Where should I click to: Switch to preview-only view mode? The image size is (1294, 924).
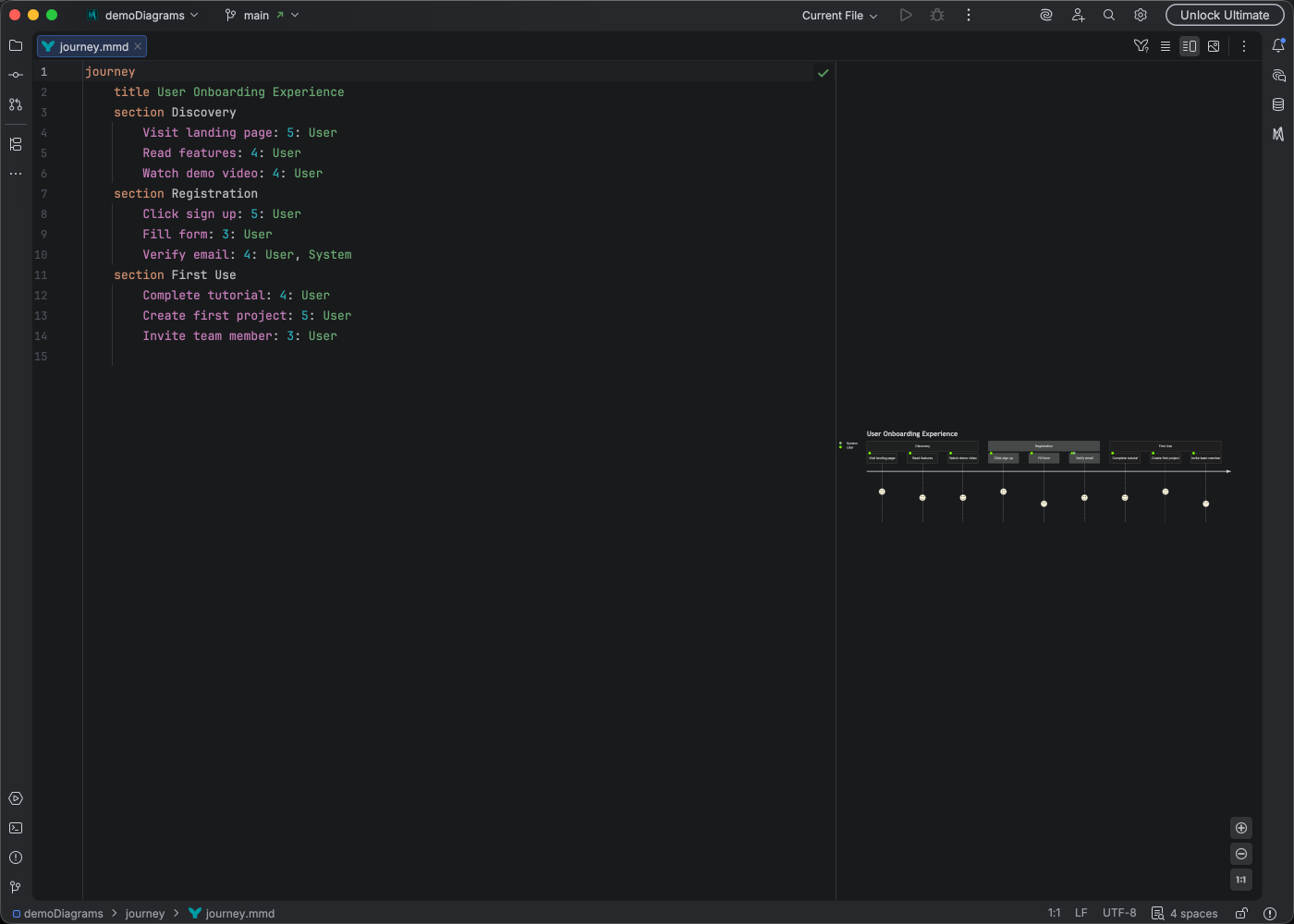[x=1214, y=45]
